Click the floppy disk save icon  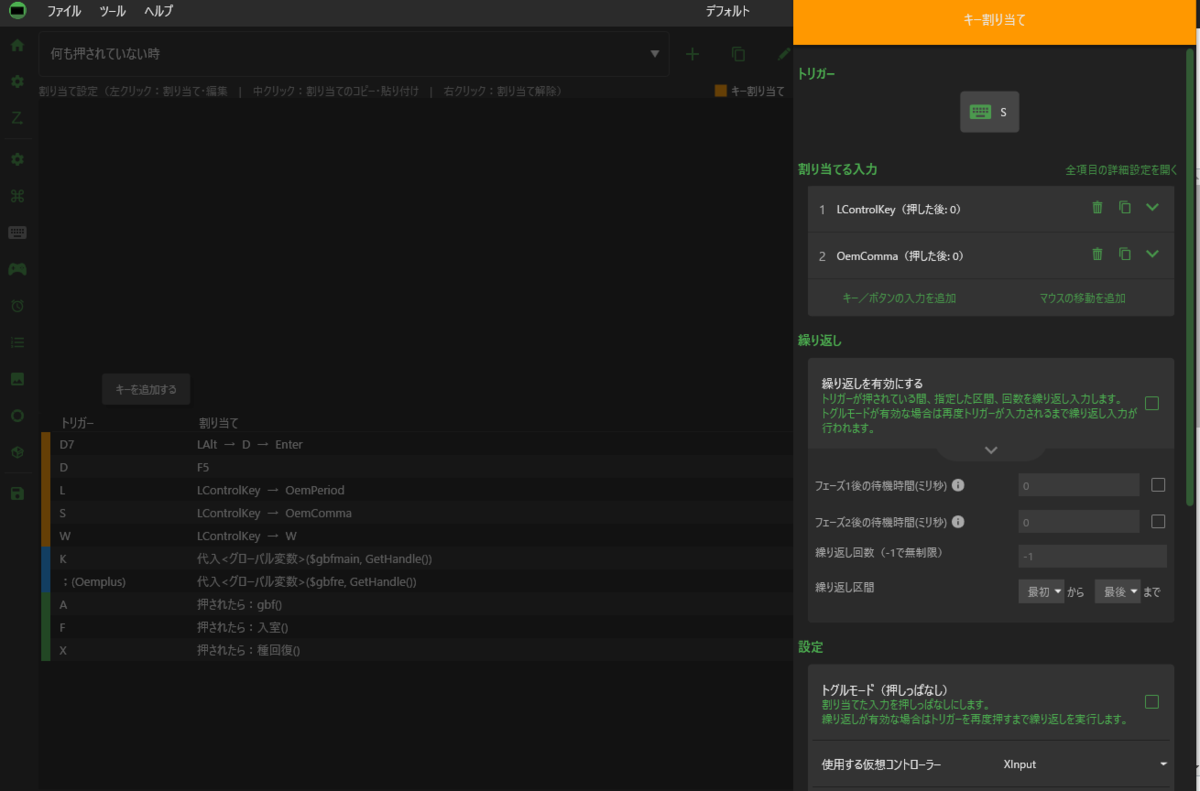(x=17, y=493)
